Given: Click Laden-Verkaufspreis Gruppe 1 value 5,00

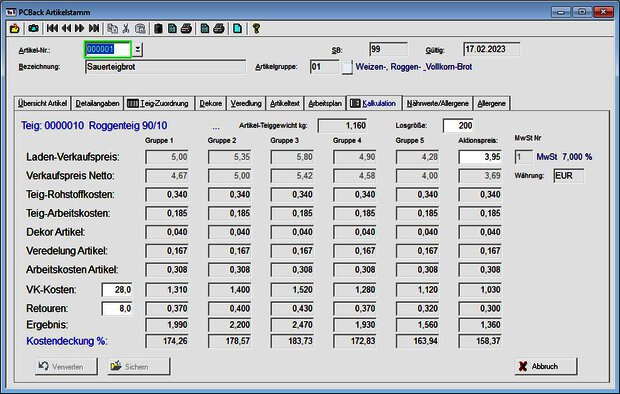Looking at the screenshot, I should pos(167,157).
